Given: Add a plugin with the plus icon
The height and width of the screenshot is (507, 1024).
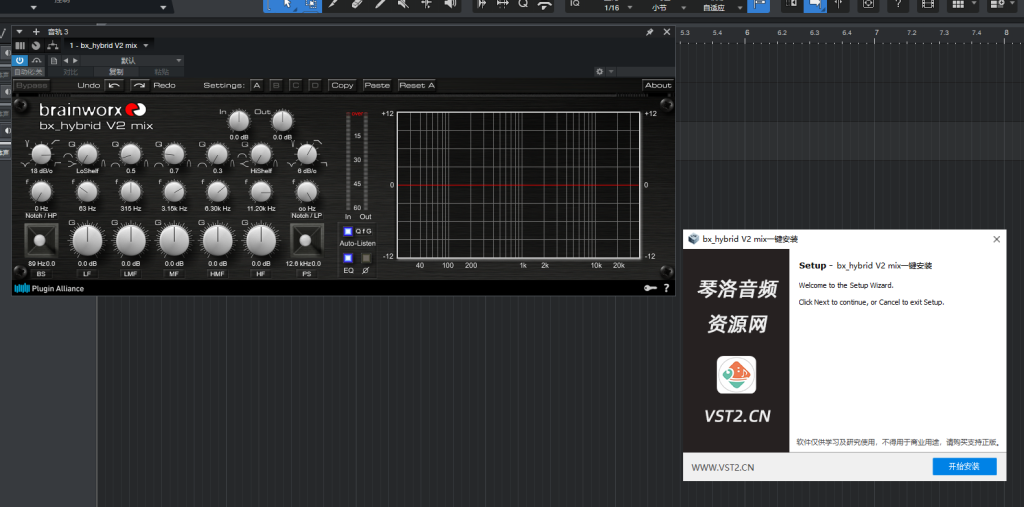Looking at the screenshot, I should 35,32.
